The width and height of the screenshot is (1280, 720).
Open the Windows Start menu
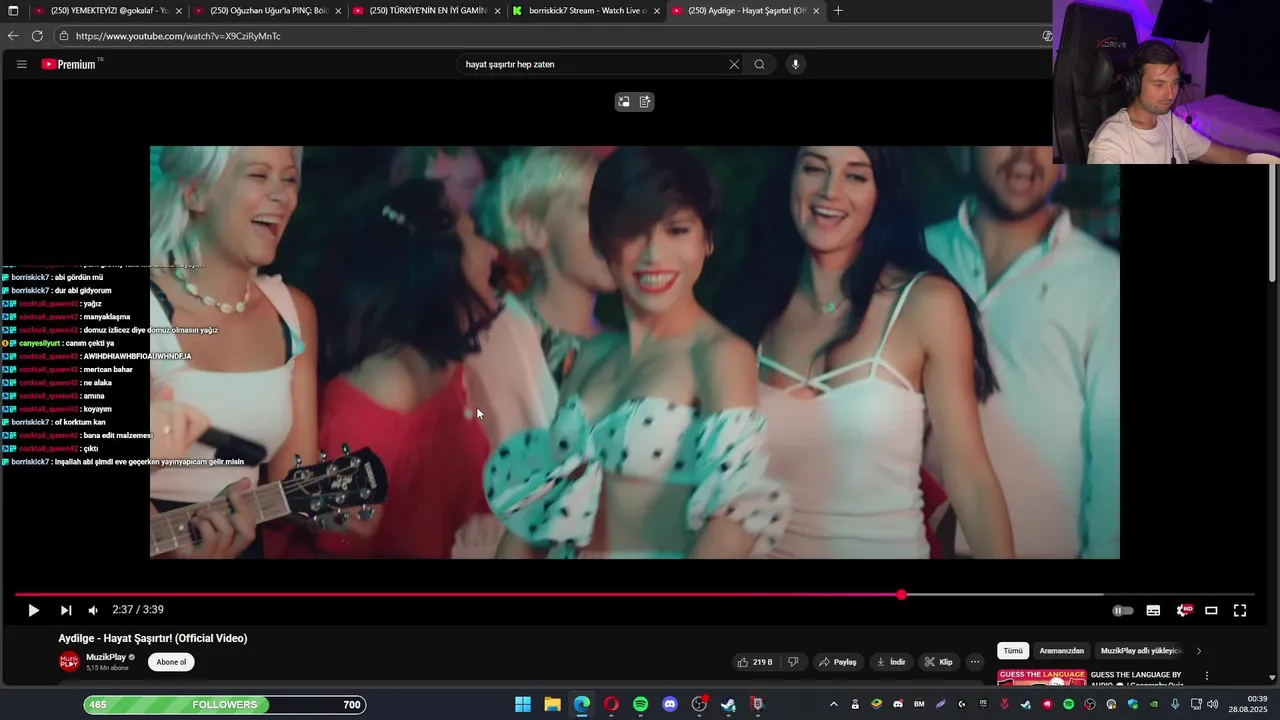(x=523, y=705)
